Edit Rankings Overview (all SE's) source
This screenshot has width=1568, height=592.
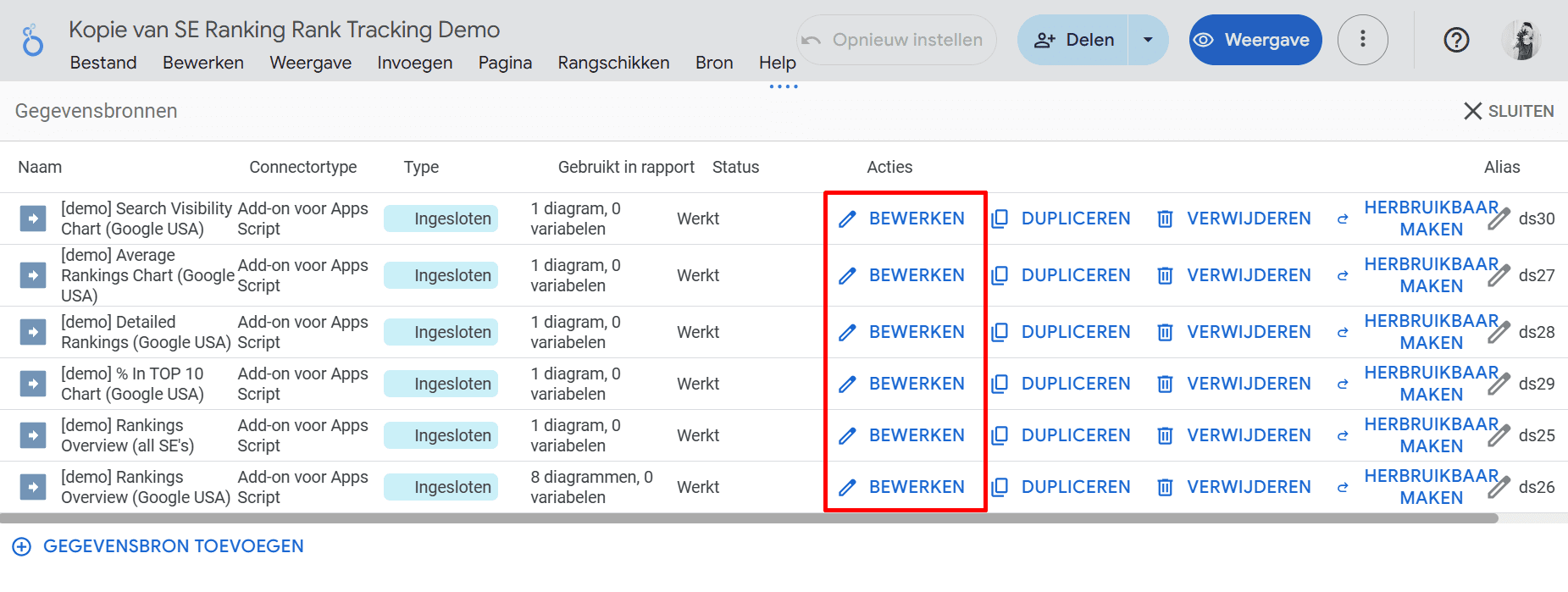click(x=901, y=435)
